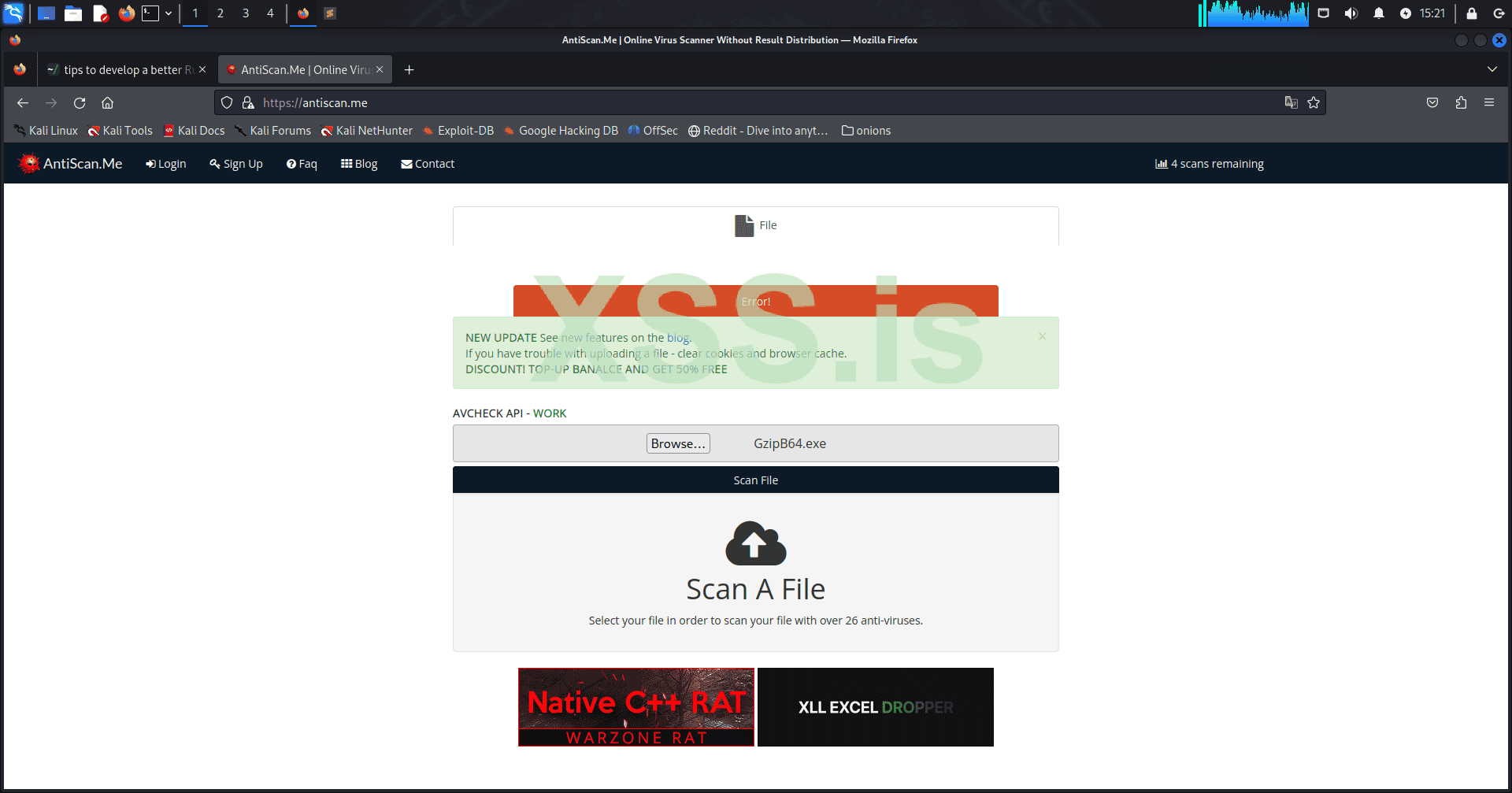Open the Firefox extensions puzzle icon
This screenshot has width=1512, height=793.
pos(1461,102)
